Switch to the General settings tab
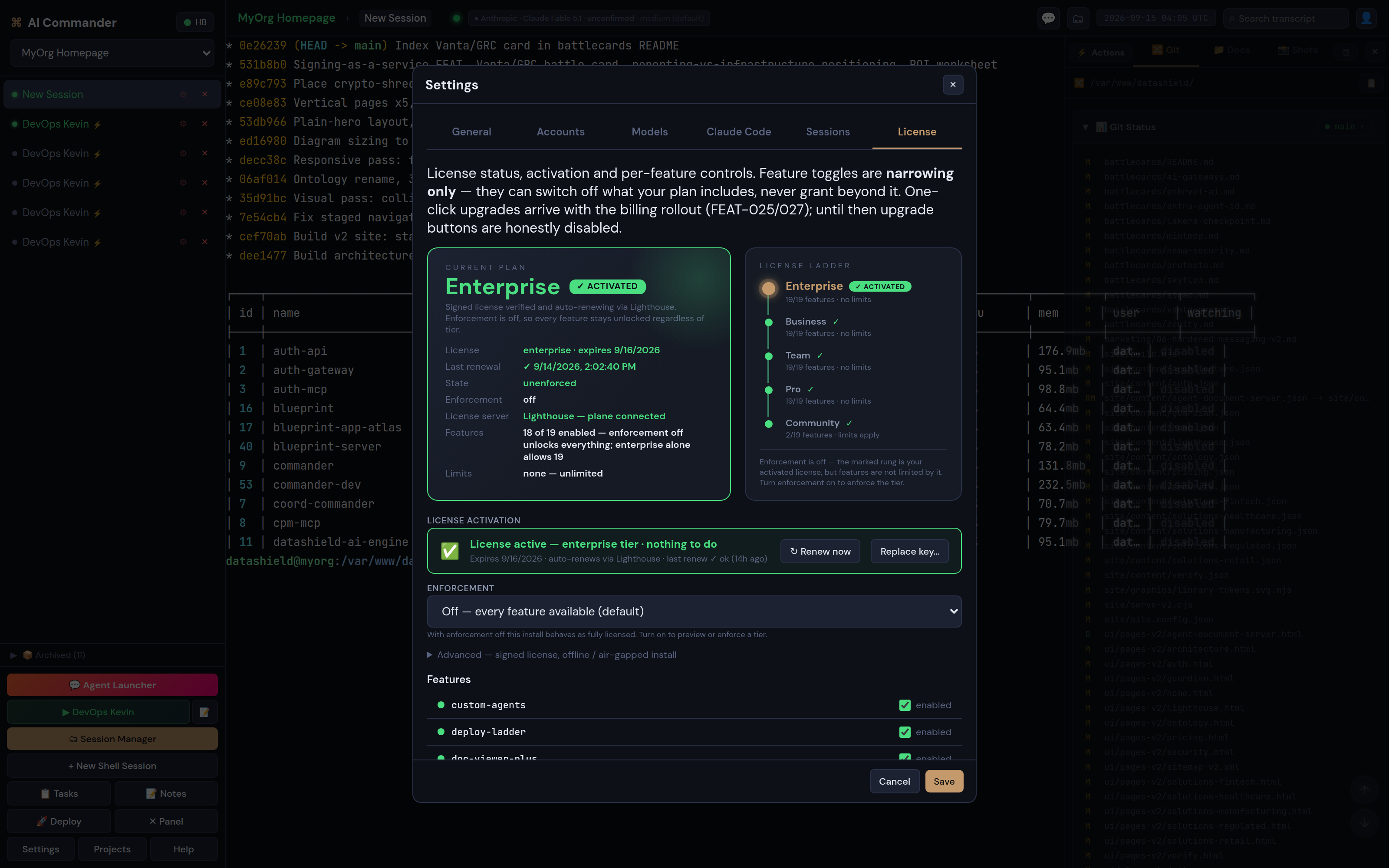Screen dimensions: 1389x868 click(471, 132)
